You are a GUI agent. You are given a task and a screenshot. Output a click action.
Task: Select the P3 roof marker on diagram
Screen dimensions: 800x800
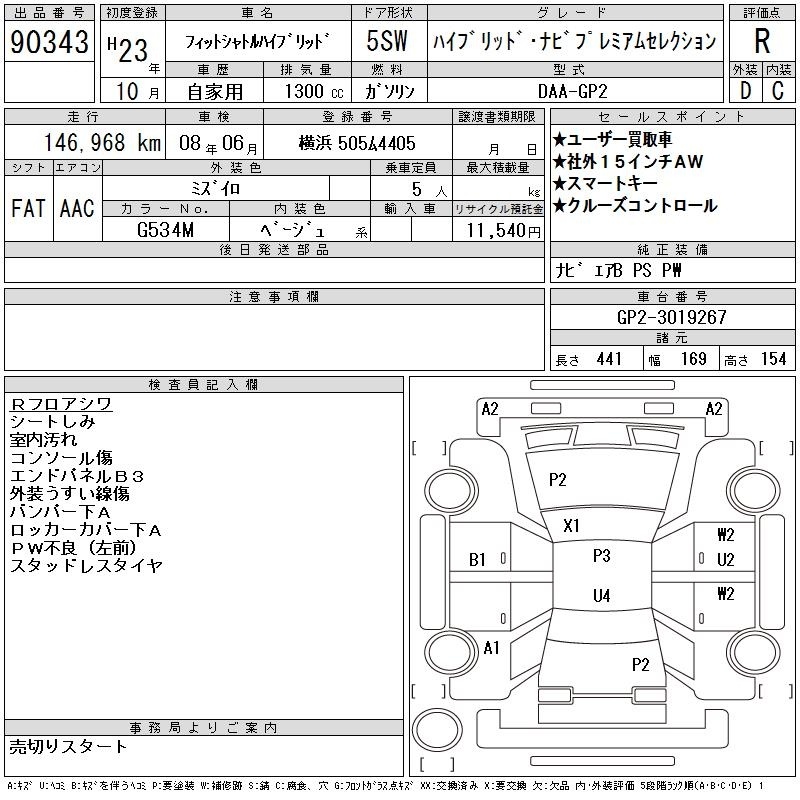[601, 556]
